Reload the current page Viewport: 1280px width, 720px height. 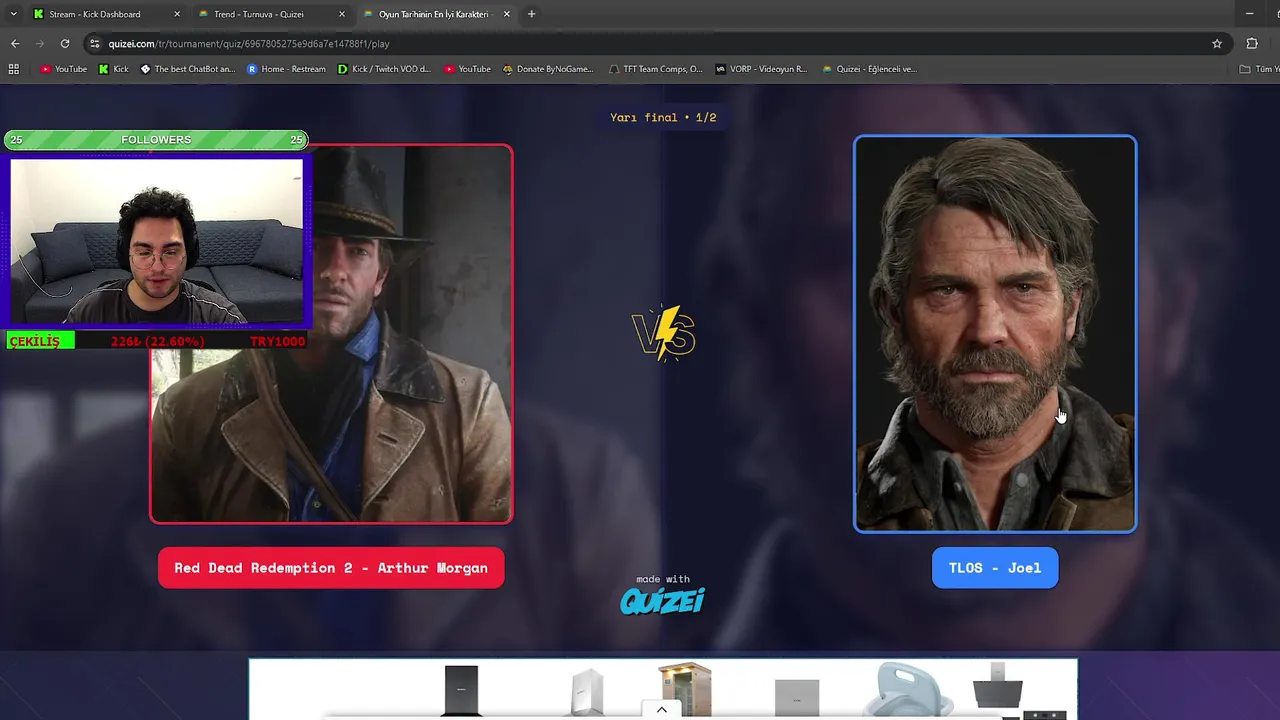click(x=65, y=43)
